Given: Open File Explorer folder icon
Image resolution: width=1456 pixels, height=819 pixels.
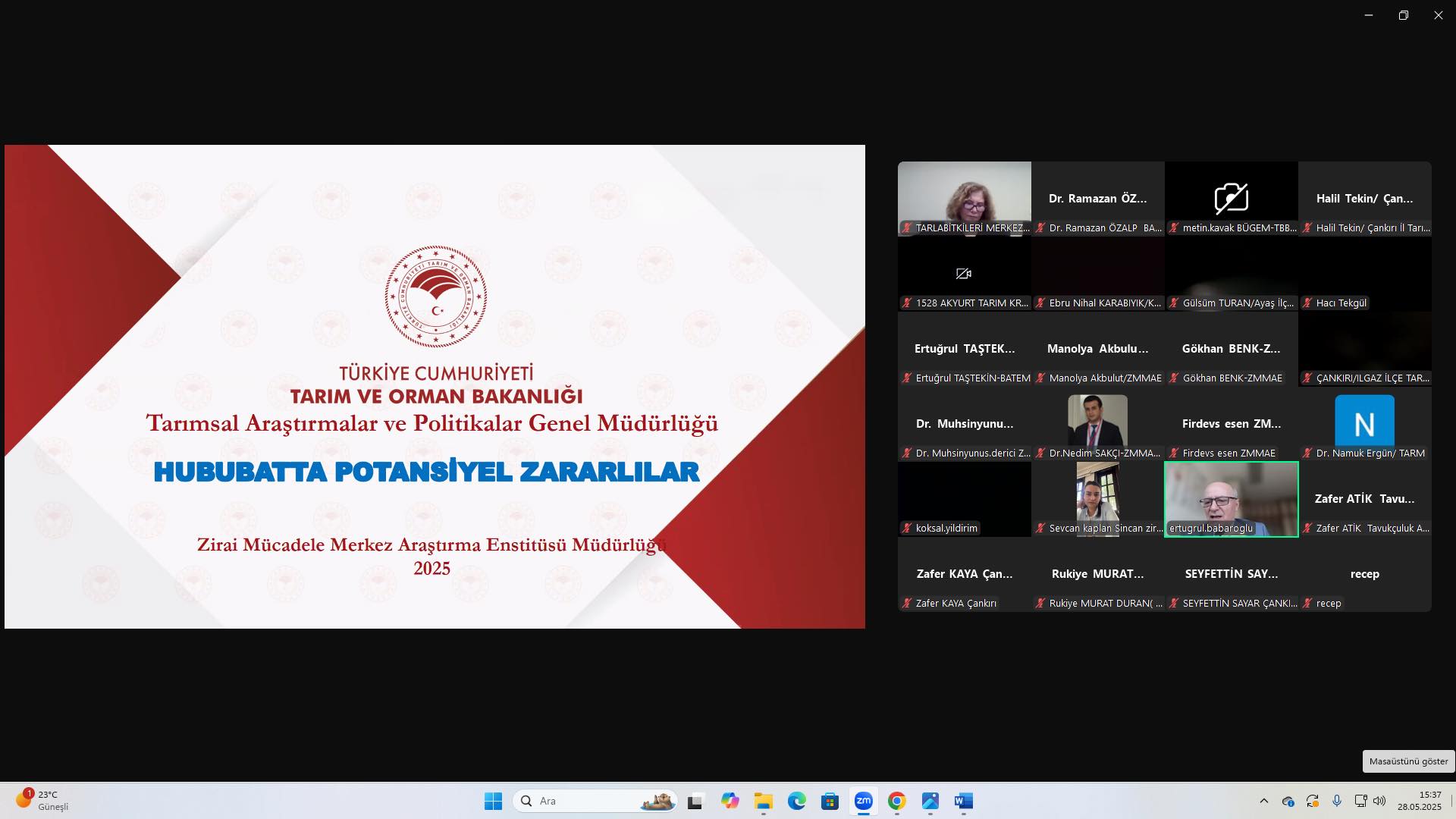Looking at the screenshot, I should click(763, 801).
